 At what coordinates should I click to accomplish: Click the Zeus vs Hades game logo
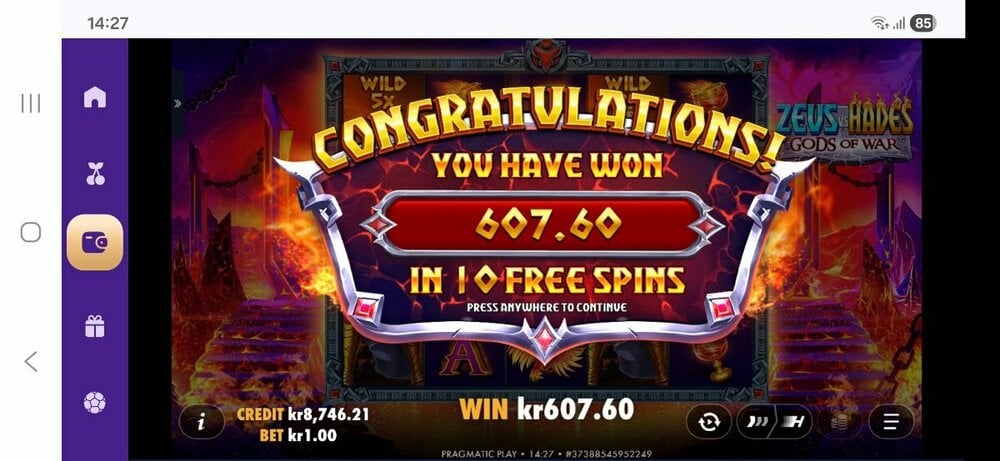pyautogui.click(x=844, y=128)
